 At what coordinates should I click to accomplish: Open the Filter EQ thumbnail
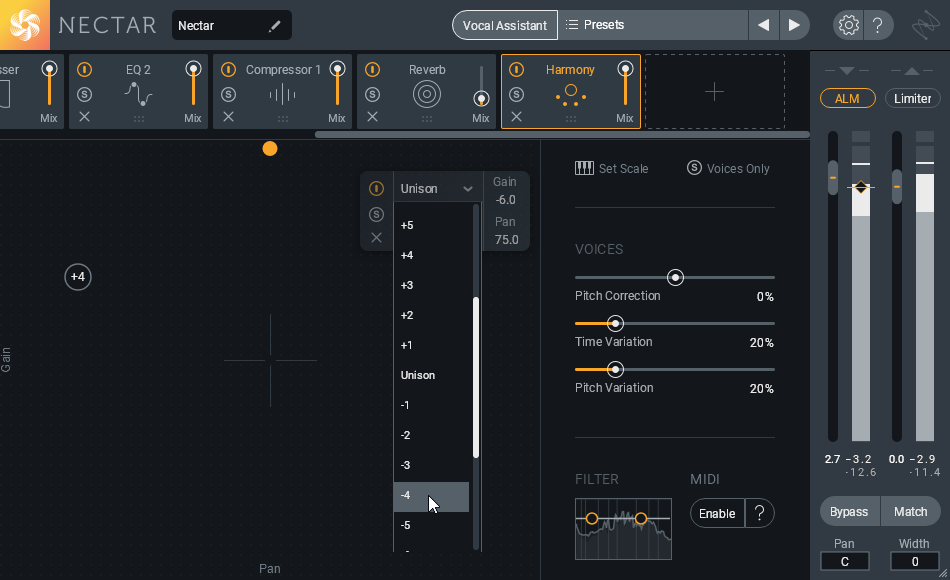tap(623, 528)
